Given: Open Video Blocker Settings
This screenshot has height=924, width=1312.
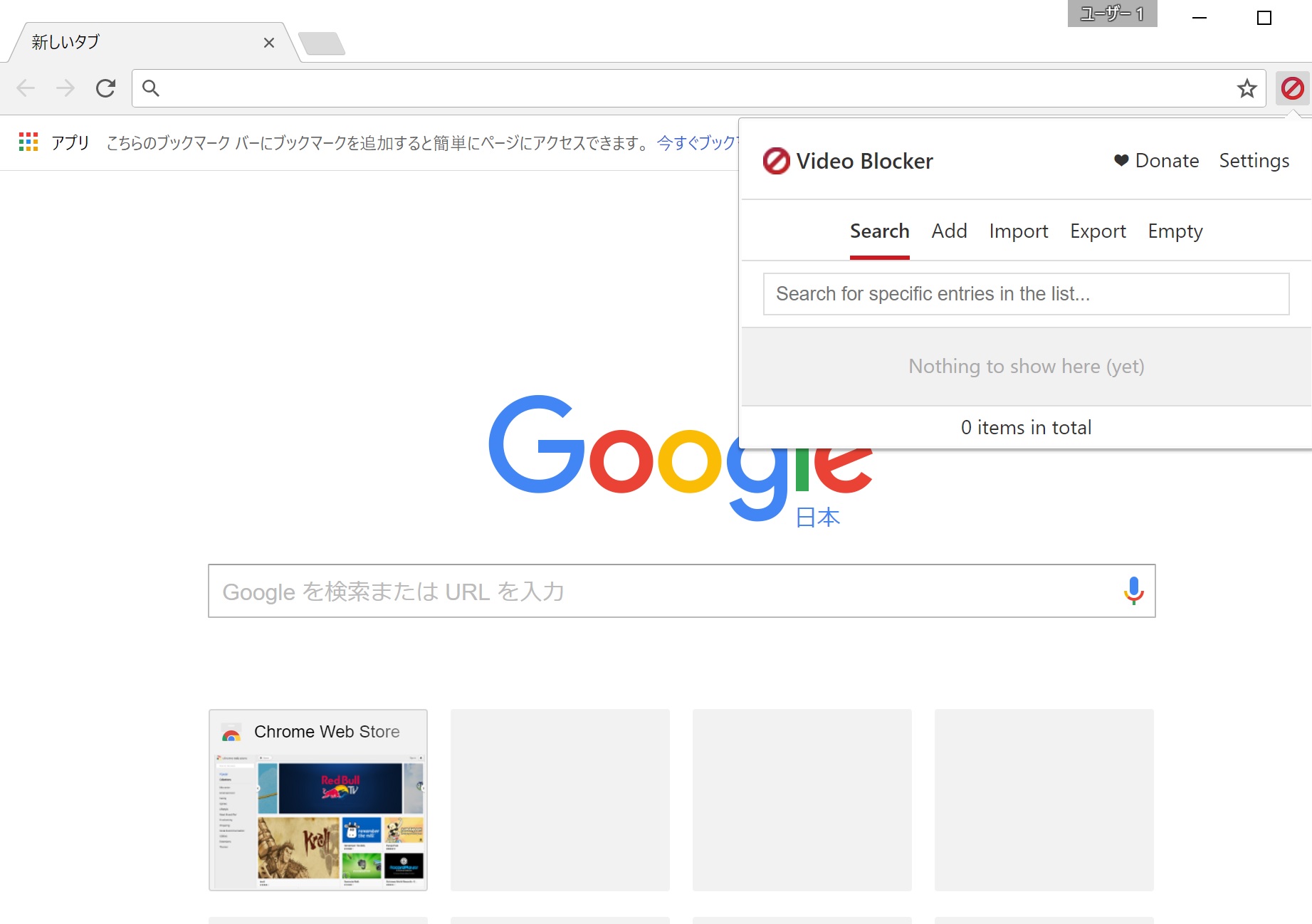Looking at the screenshot, I should coord(1254,161).
